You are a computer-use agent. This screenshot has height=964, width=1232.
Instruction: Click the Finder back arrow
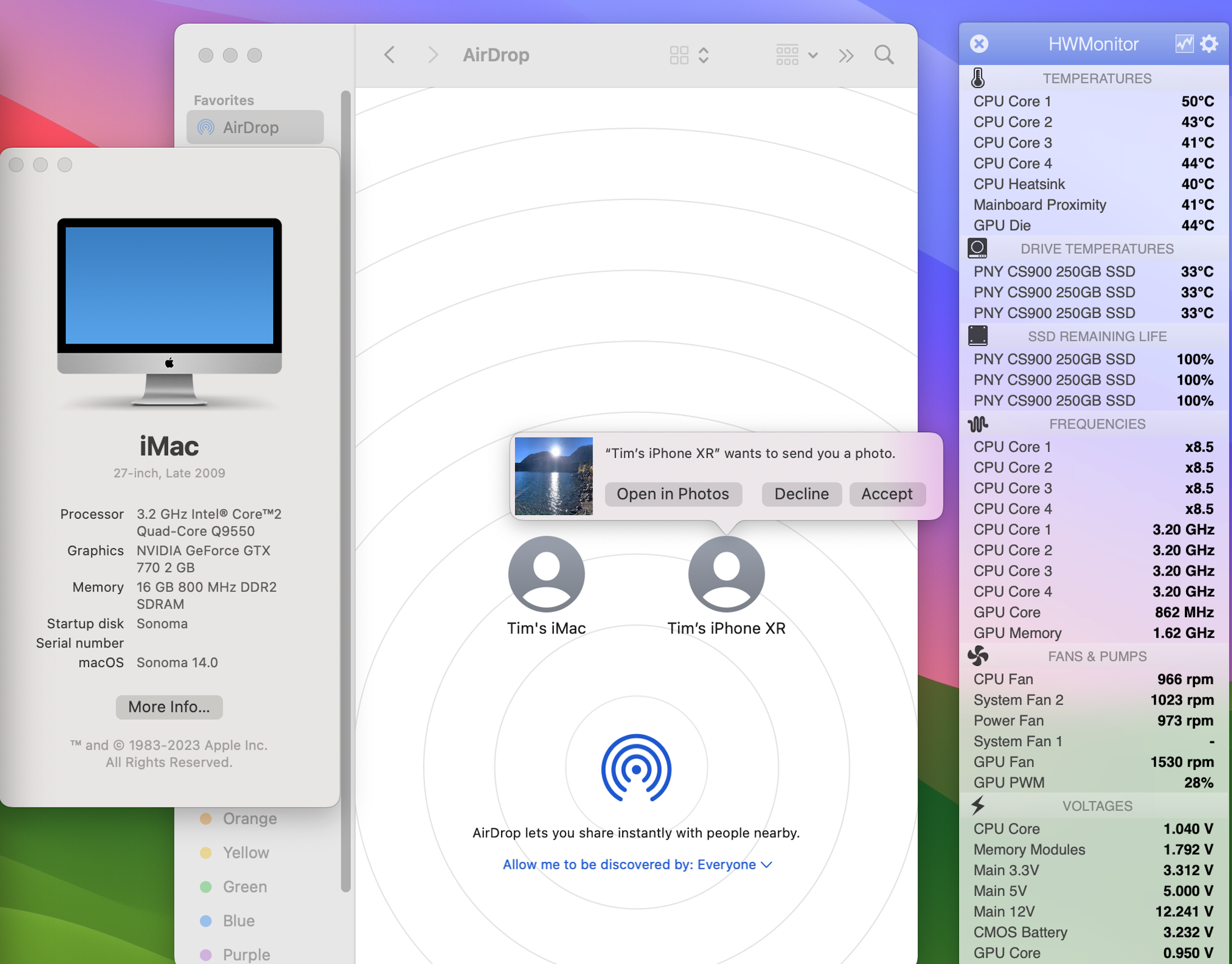(389, 55)
